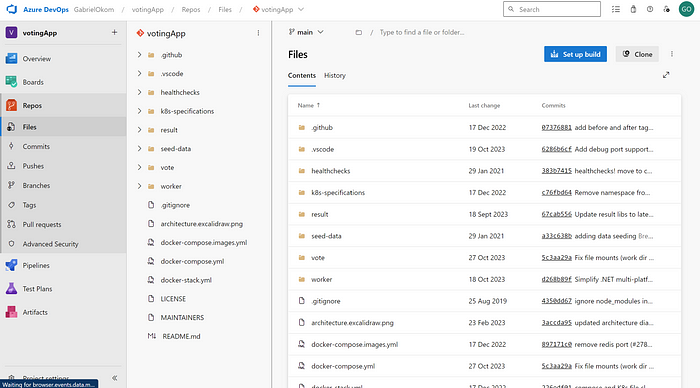The image size is (700, 388).
Task: Open architecture.excalidraw.png in the file table
Action: 352,323
